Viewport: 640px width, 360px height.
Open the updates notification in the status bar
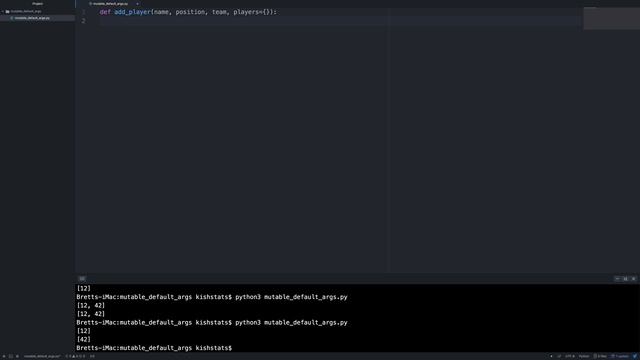coord(620,356)
